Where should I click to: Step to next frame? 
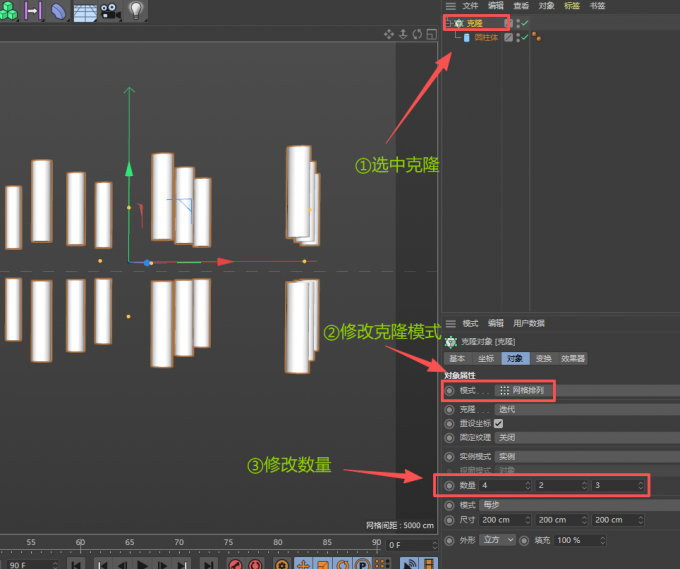click(162, 565)
